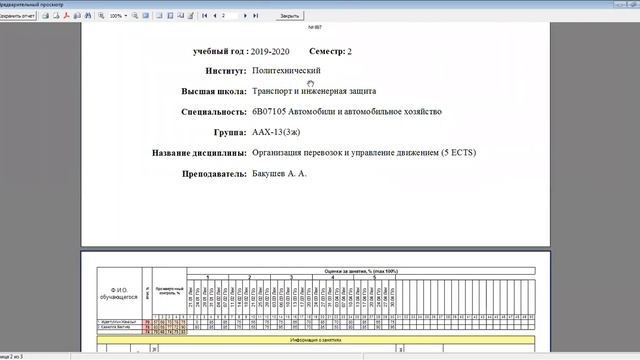The image size is (640, 360).
Task: Click the 'Закрыть' button
Action: (x=289, y=16)
